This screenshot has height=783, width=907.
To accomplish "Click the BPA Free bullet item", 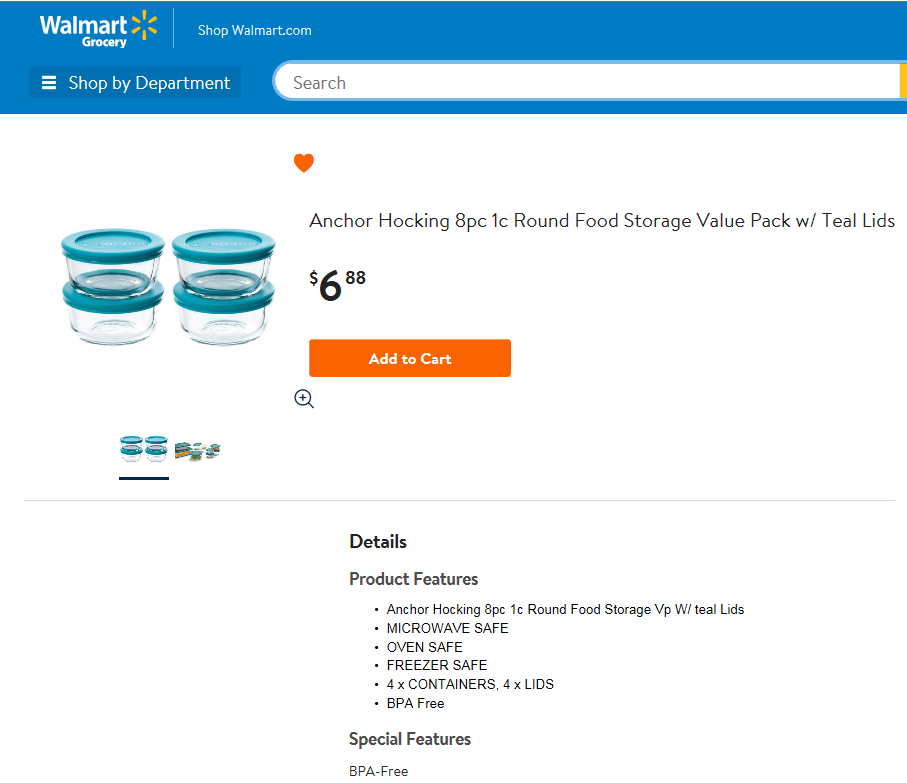I will click(x=415, y=704).
